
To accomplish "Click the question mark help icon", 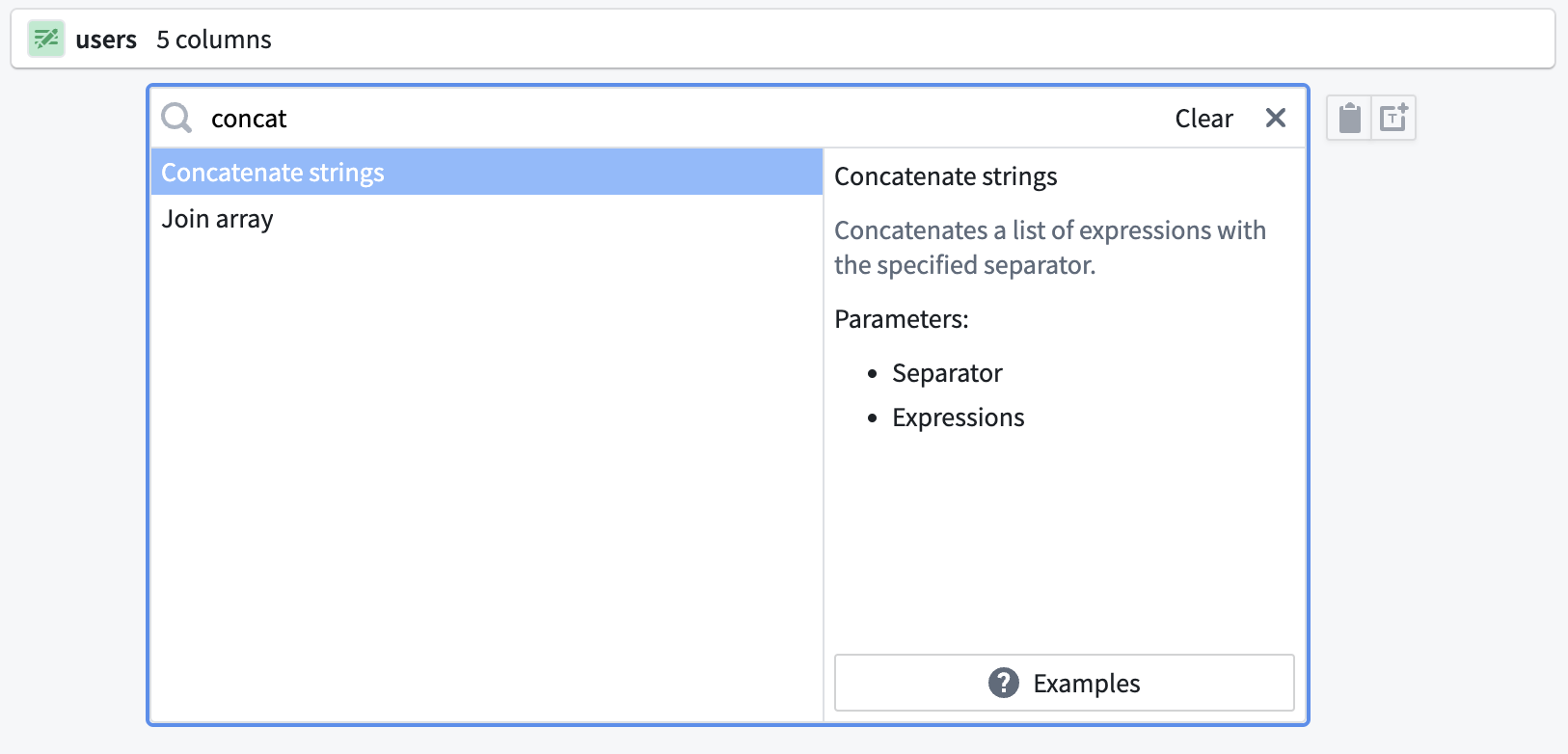I will point(1003,683).
